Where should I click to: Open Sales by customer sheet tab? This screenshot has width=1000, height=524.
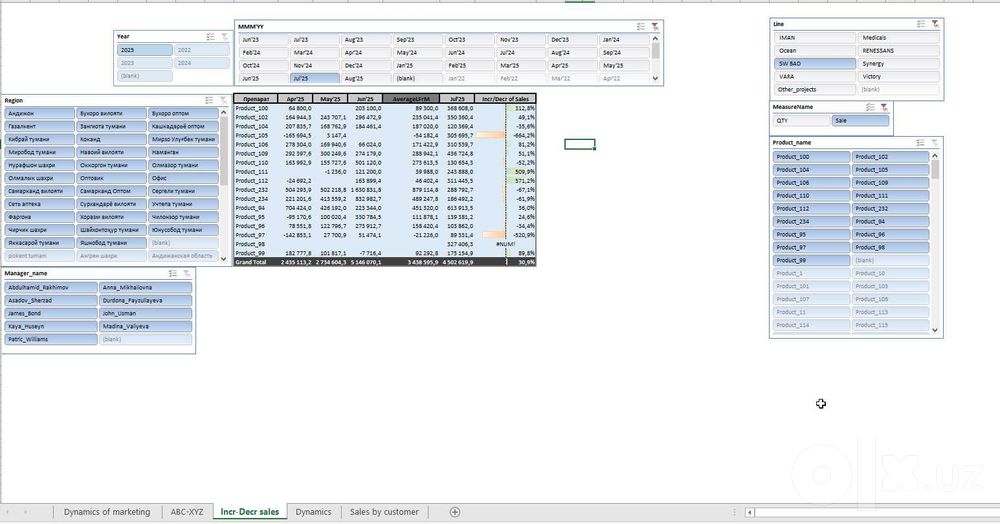384,512
